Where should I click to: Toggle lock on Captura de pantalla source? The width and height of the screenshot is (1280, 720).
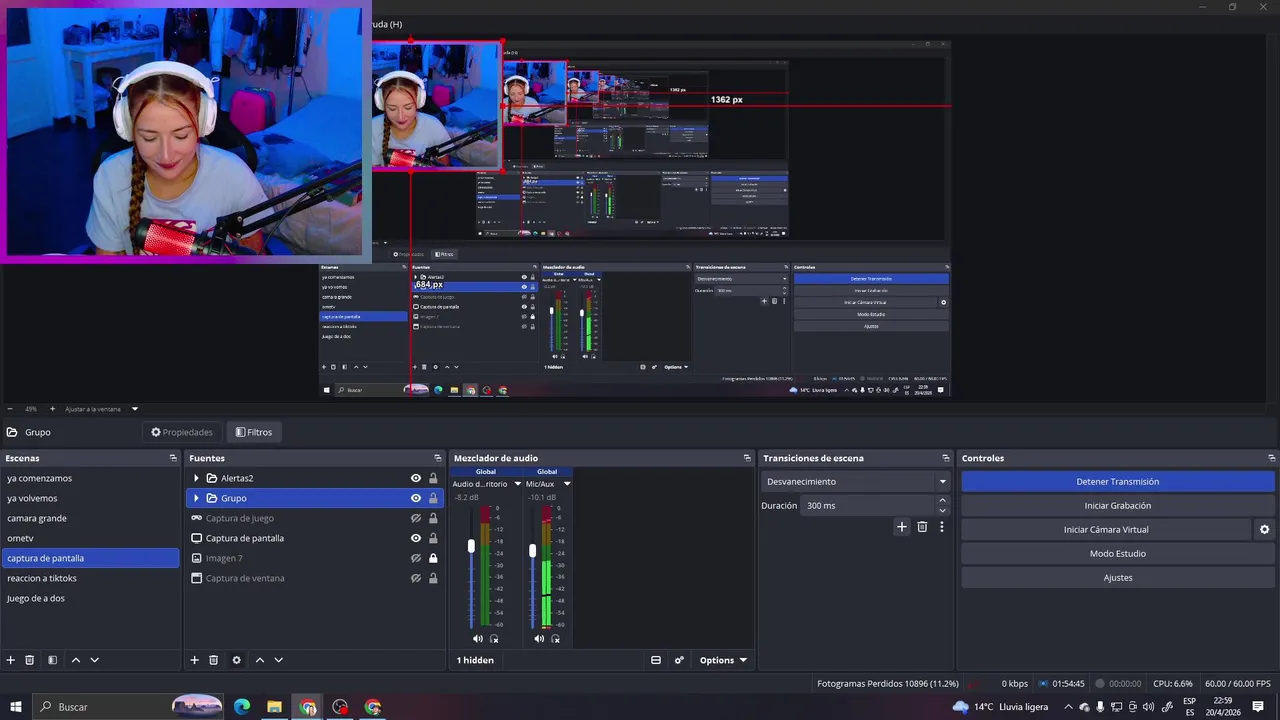click(x=433, y=538)
